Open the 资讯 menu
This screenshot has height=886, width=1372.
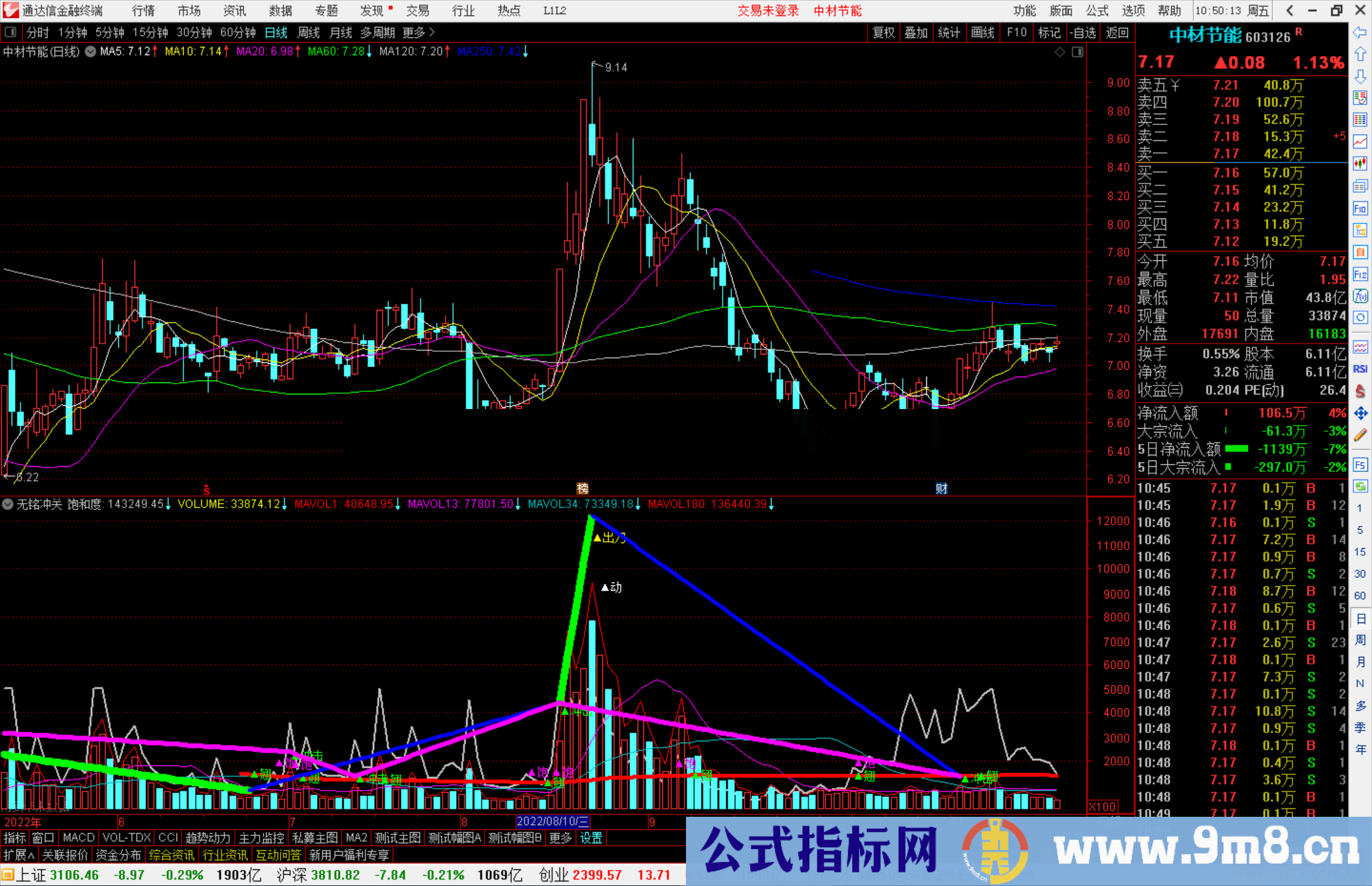coord(235,11)
